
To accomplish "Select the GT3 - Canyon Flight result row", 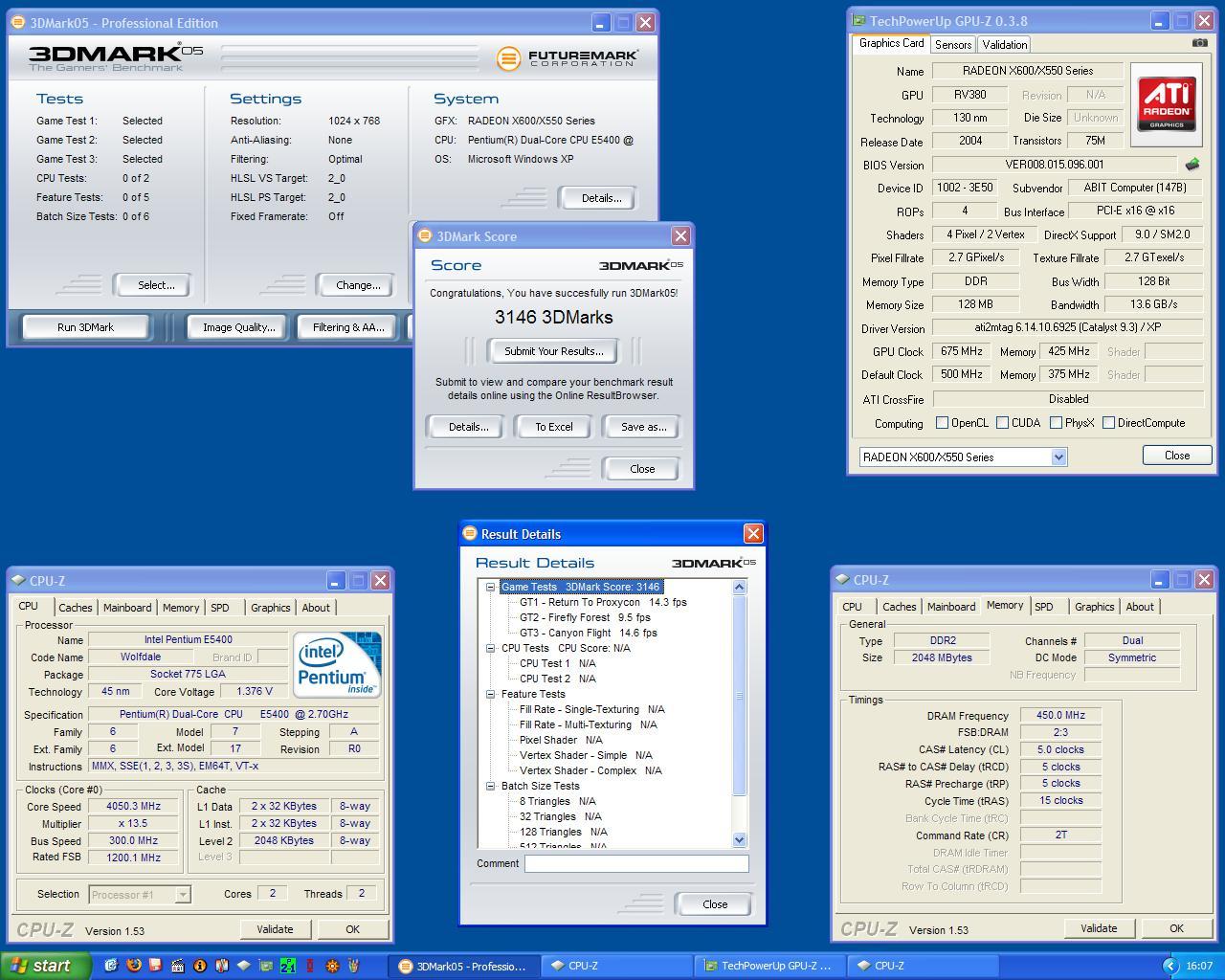I will click(x=588, y=633).
